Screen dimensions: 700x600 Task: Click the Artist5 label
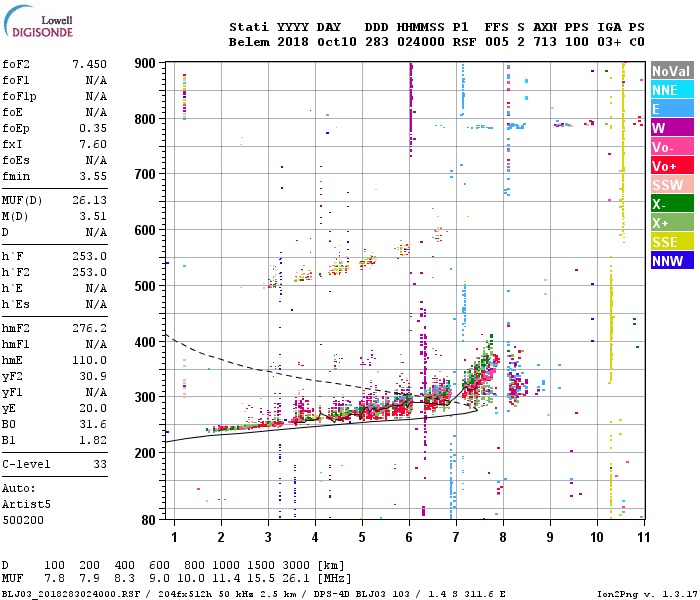[x=26, y=504]
